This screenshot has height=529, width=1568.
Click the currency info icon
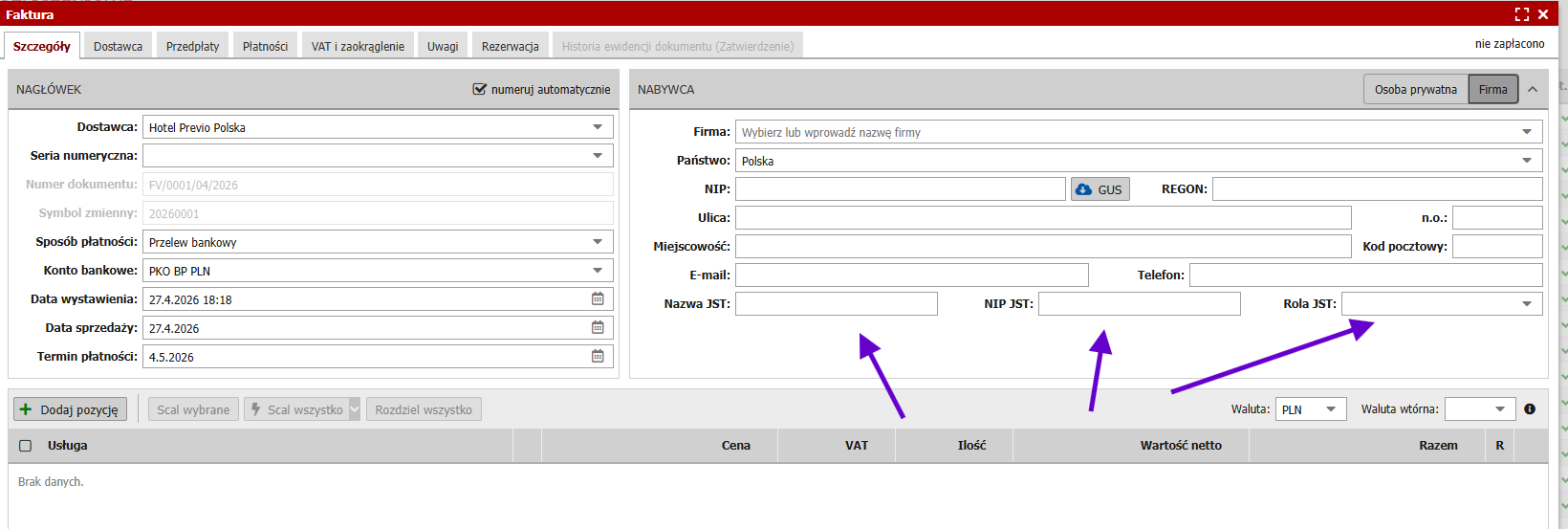tap(1530, 409)
